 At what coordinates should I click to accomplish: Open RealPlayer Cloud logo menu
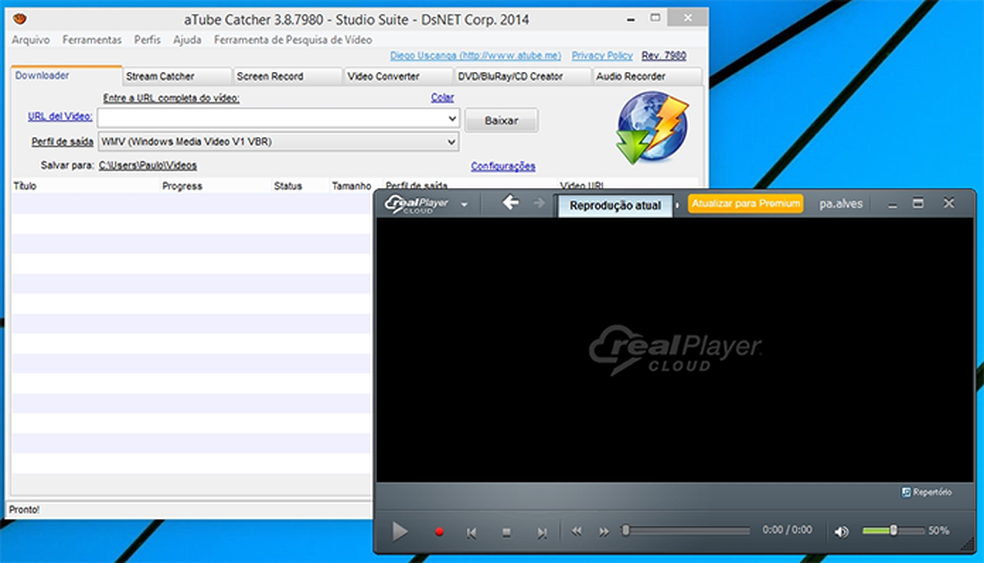coord(426,204)
